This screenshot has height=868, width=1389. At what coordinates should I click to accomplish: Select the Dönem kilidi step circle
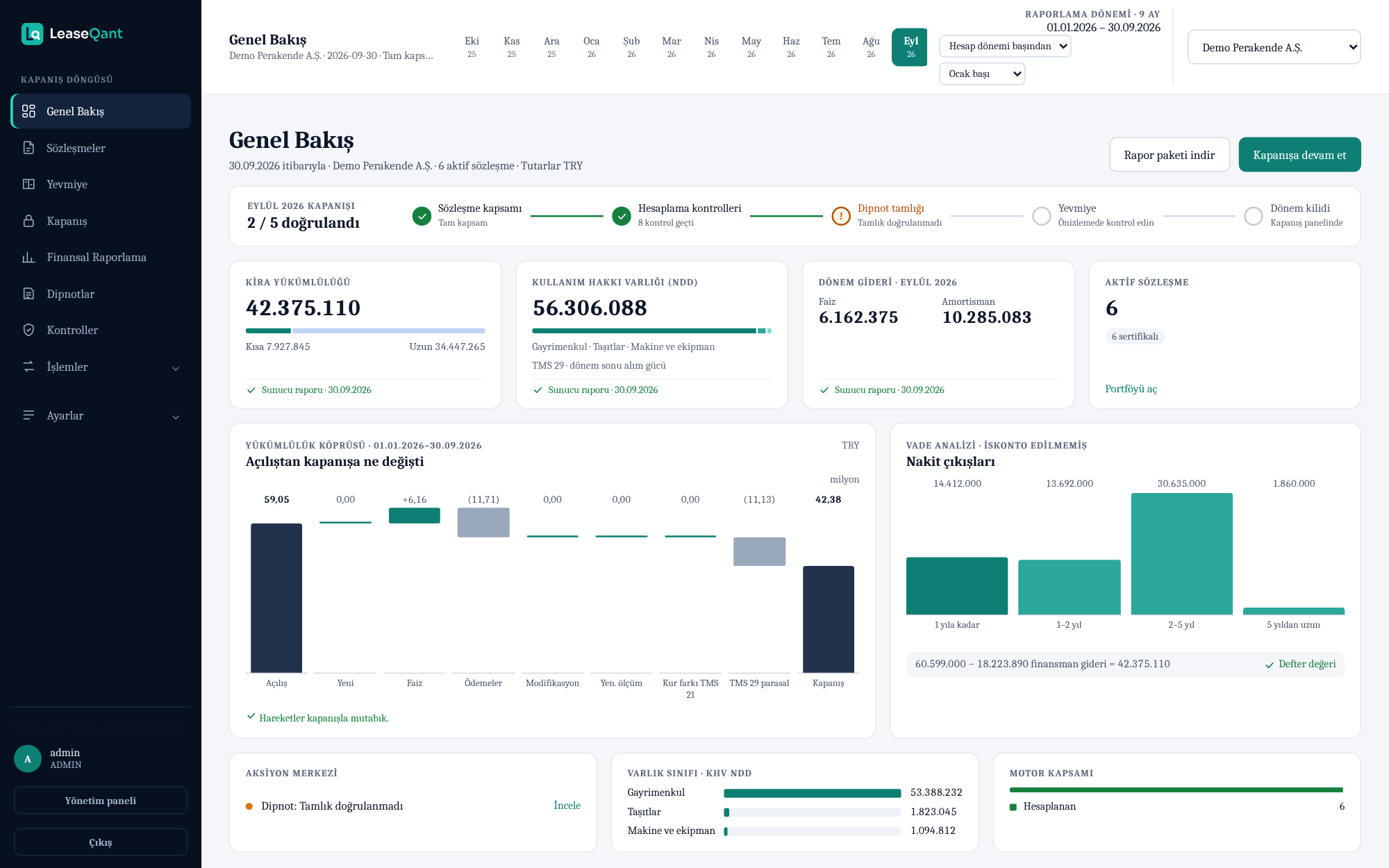(x=1254, y=216)
